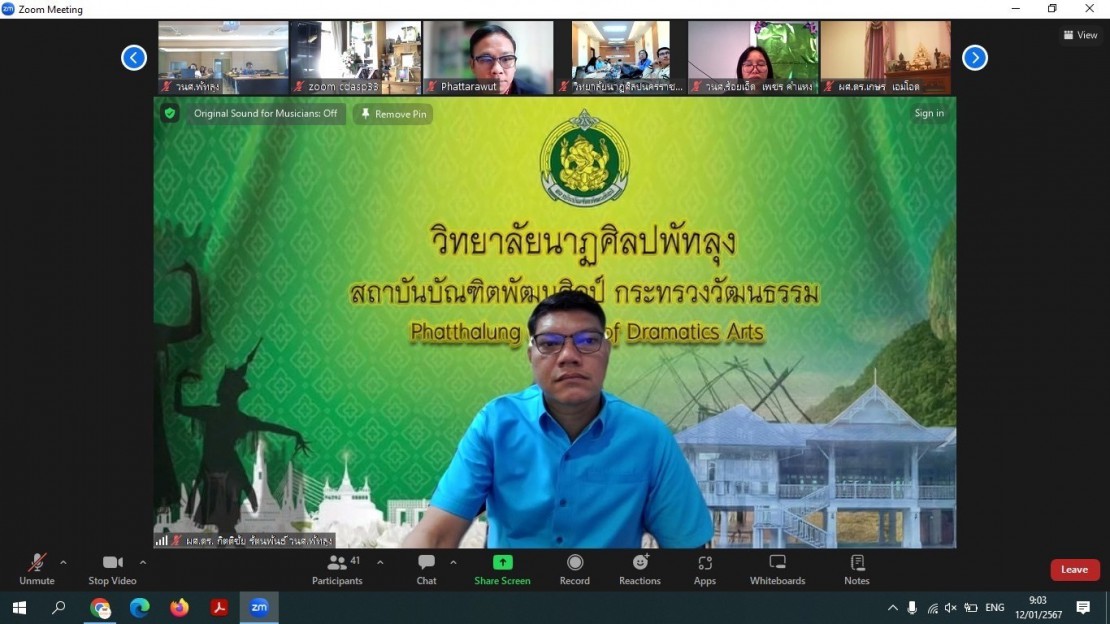Screen dimensions: 1110x624
Task: Open Firefox from taskbar
Action: click(x=179, y=608)
